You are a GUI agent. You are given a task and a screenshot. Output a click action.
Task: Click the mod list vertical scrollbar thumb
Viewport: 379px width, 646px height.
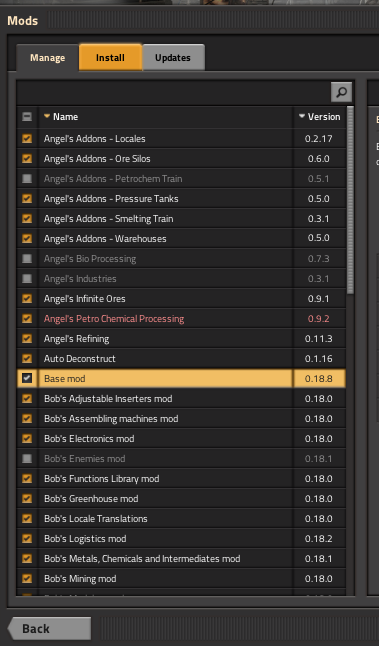[351, 200]
